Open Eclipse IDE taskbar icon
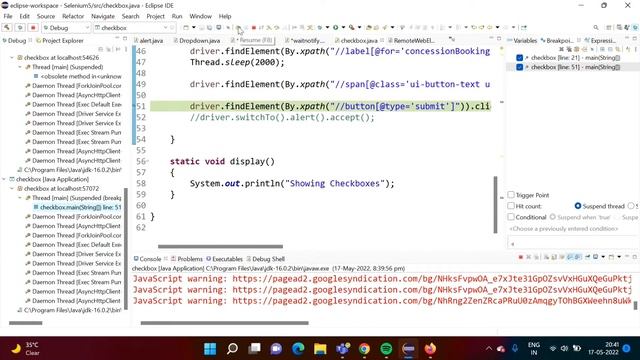Image resolution: width=640 pixels, height=360 pixels. 408,349
